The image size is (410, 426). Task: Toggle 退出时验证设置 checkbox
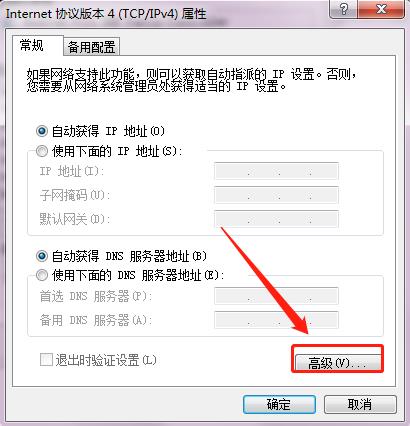click(46, 360)
